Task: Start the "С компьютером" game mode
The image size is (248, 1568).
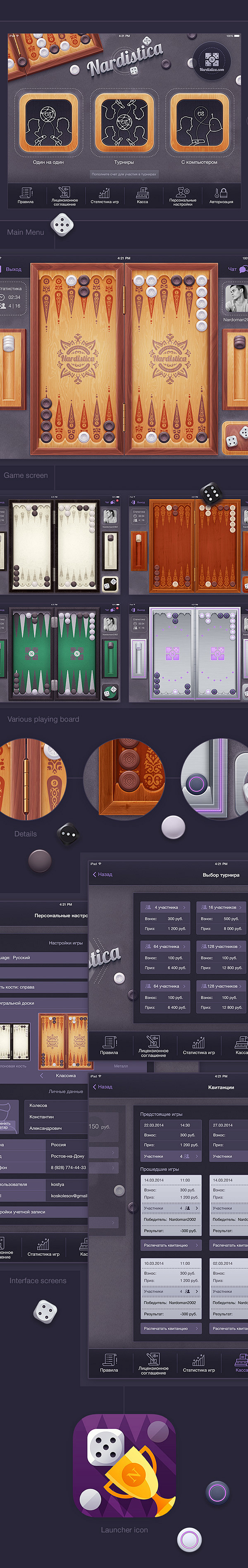Action: click(199, 123)
